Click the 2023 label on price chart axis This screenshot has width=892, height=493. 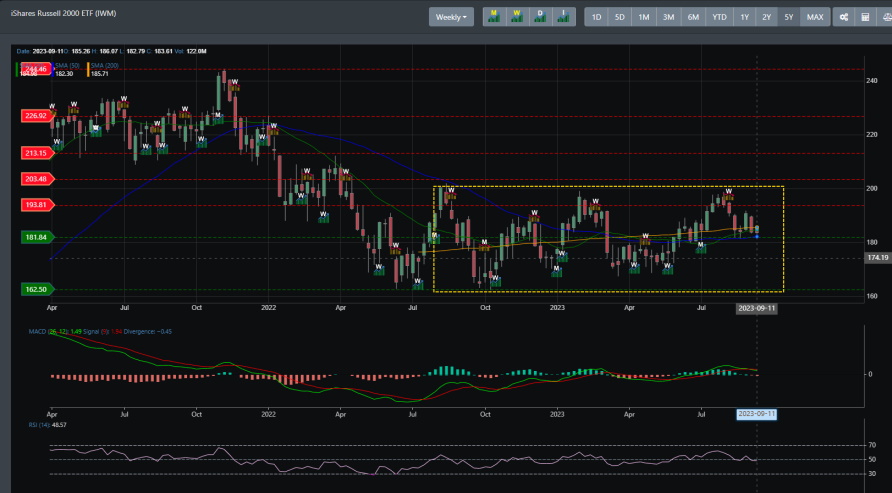pos(557,308)
